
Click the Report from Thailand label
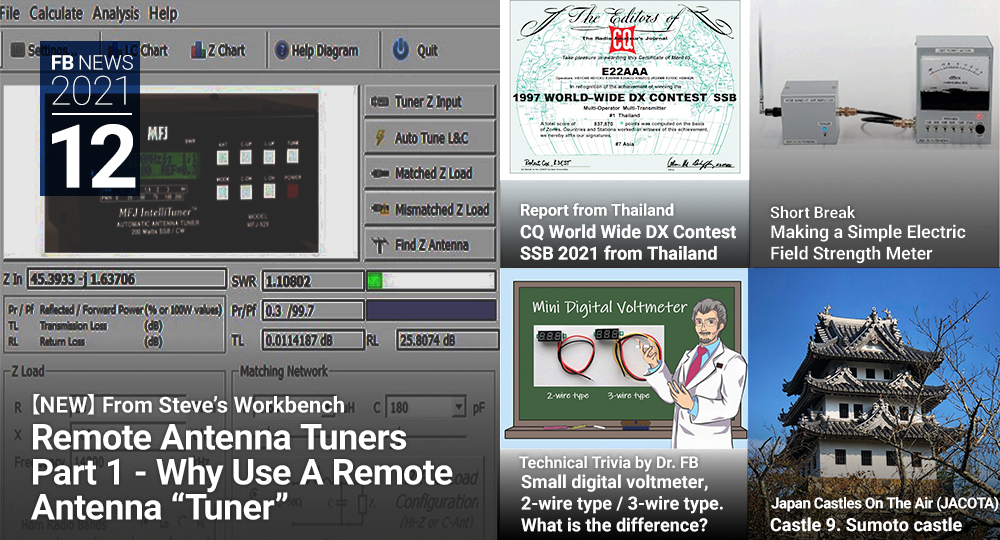click(x=596, y=210)
